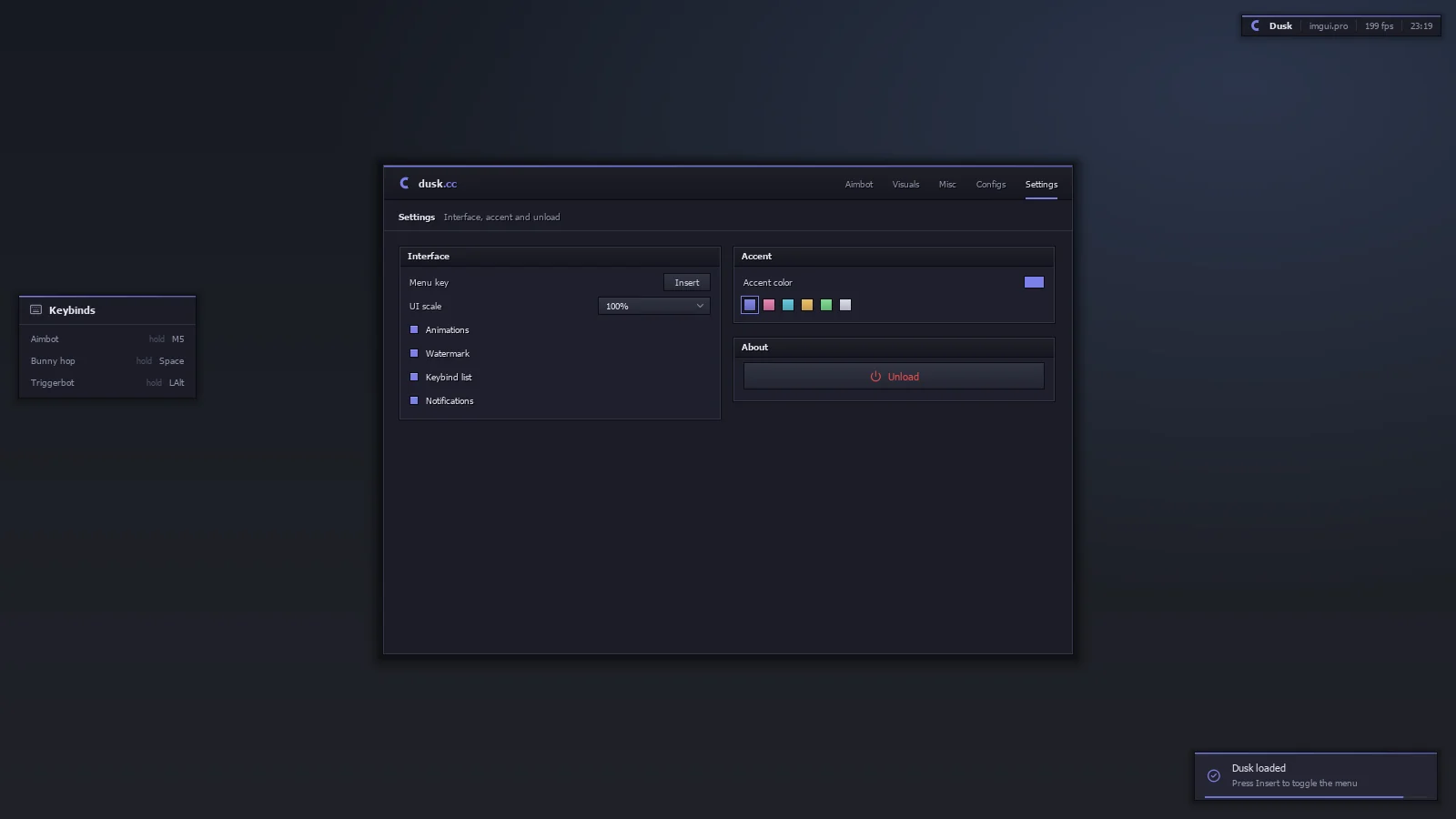Click the dusk.cc crescent logo icon
The image size is (1456, 819).
point(405,183)
